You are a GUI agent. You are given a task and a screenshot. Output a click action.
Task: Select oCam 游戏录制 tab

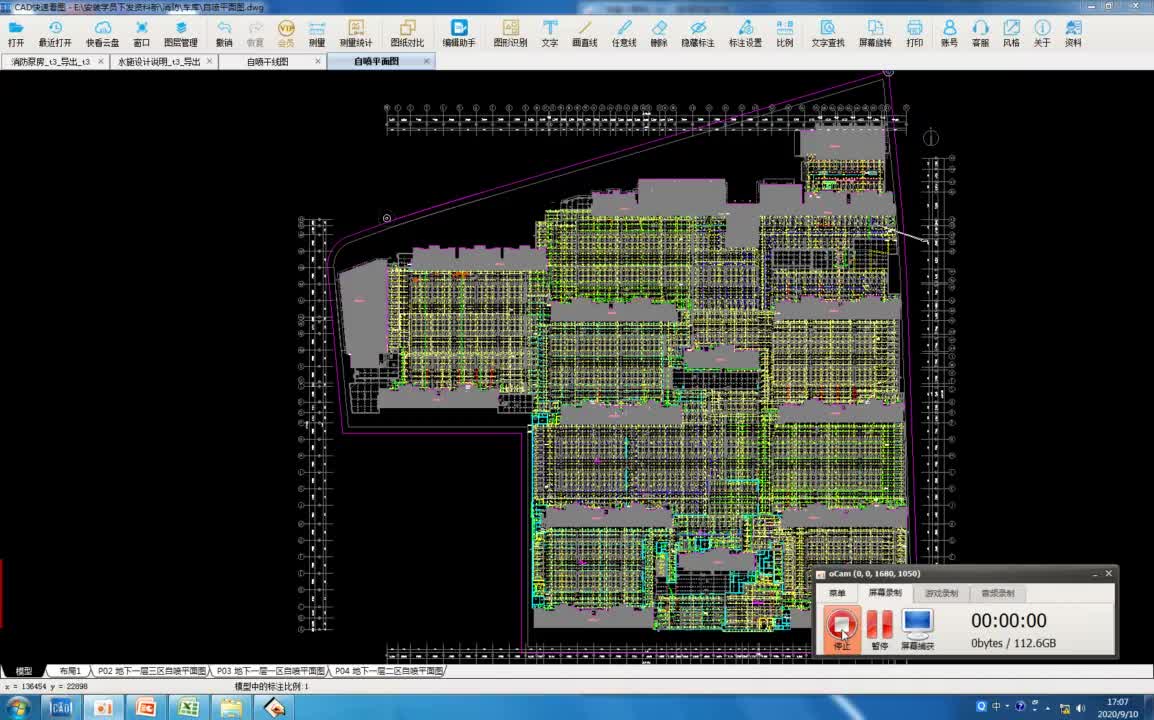(941, 593)
